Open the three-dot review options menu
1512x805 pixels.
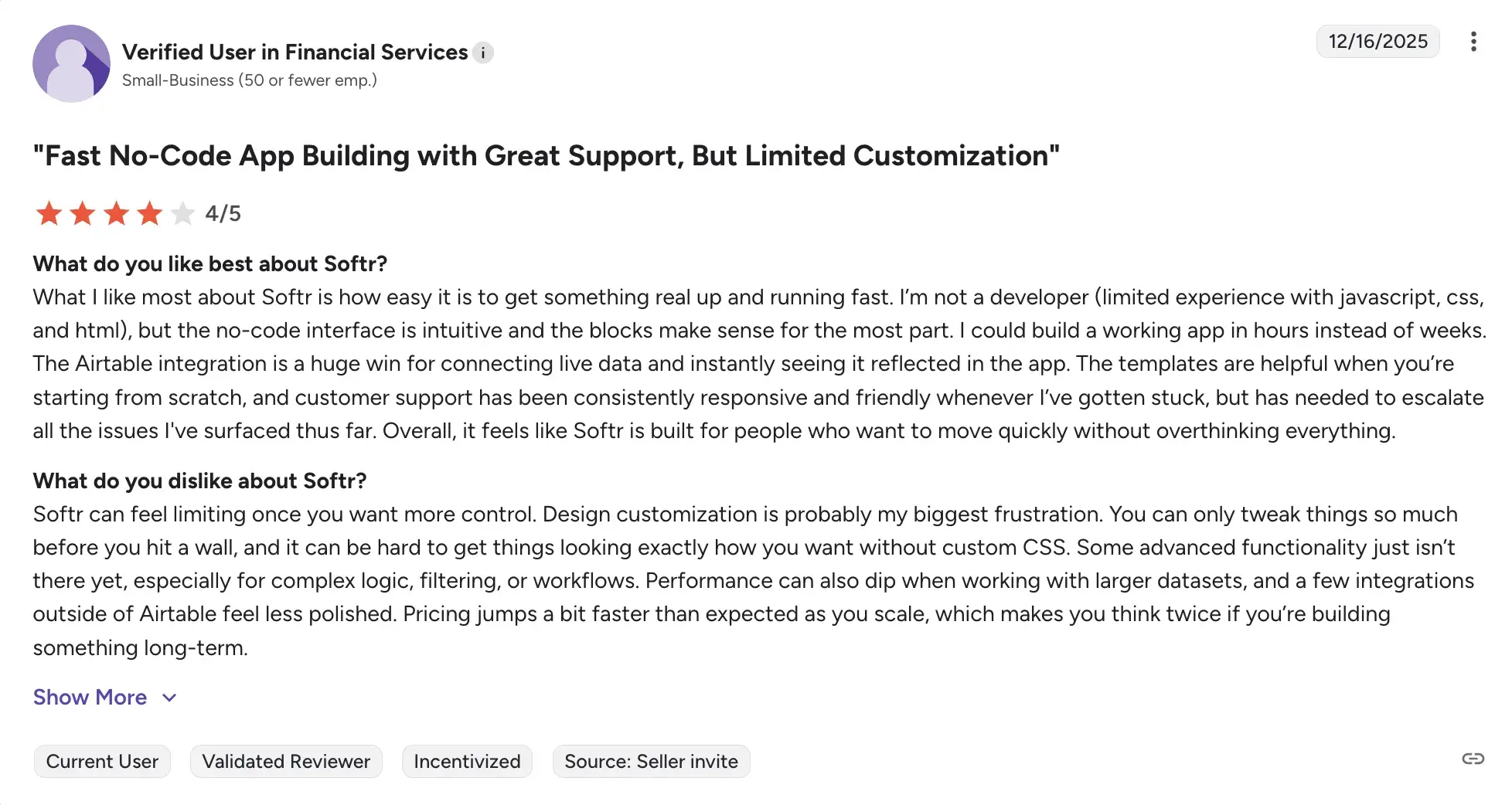(x=1473, y=42)
